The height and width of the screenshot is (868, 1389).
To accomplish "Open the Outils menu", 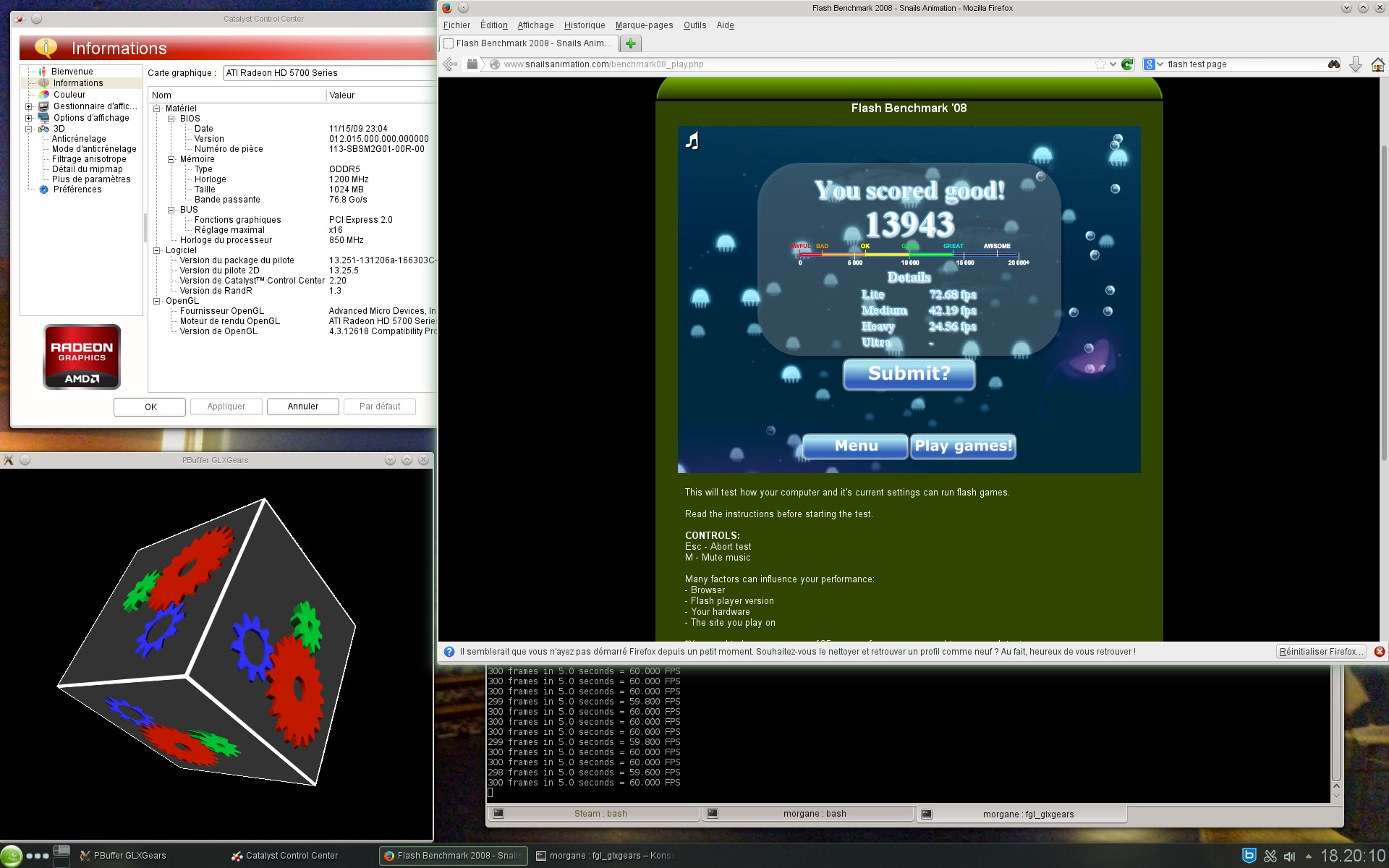I will [694, 25].
